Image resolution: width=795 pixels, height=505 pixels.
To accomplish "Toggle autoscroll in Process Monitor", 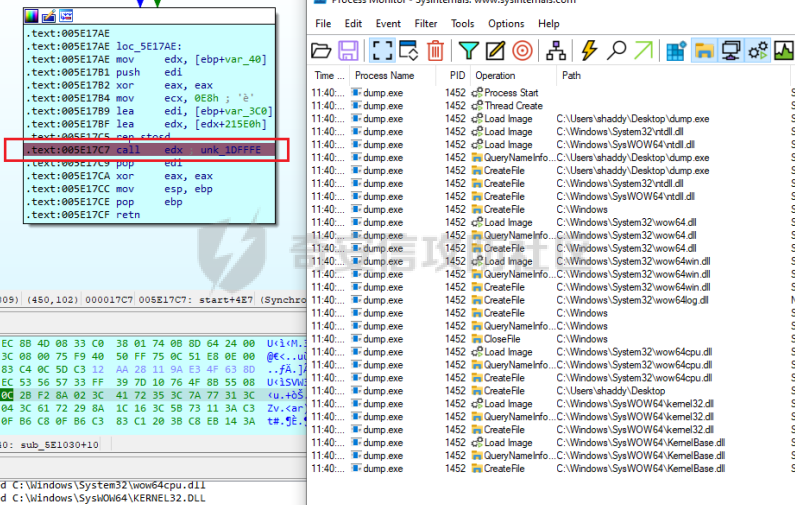I will (x=408, y=51).
